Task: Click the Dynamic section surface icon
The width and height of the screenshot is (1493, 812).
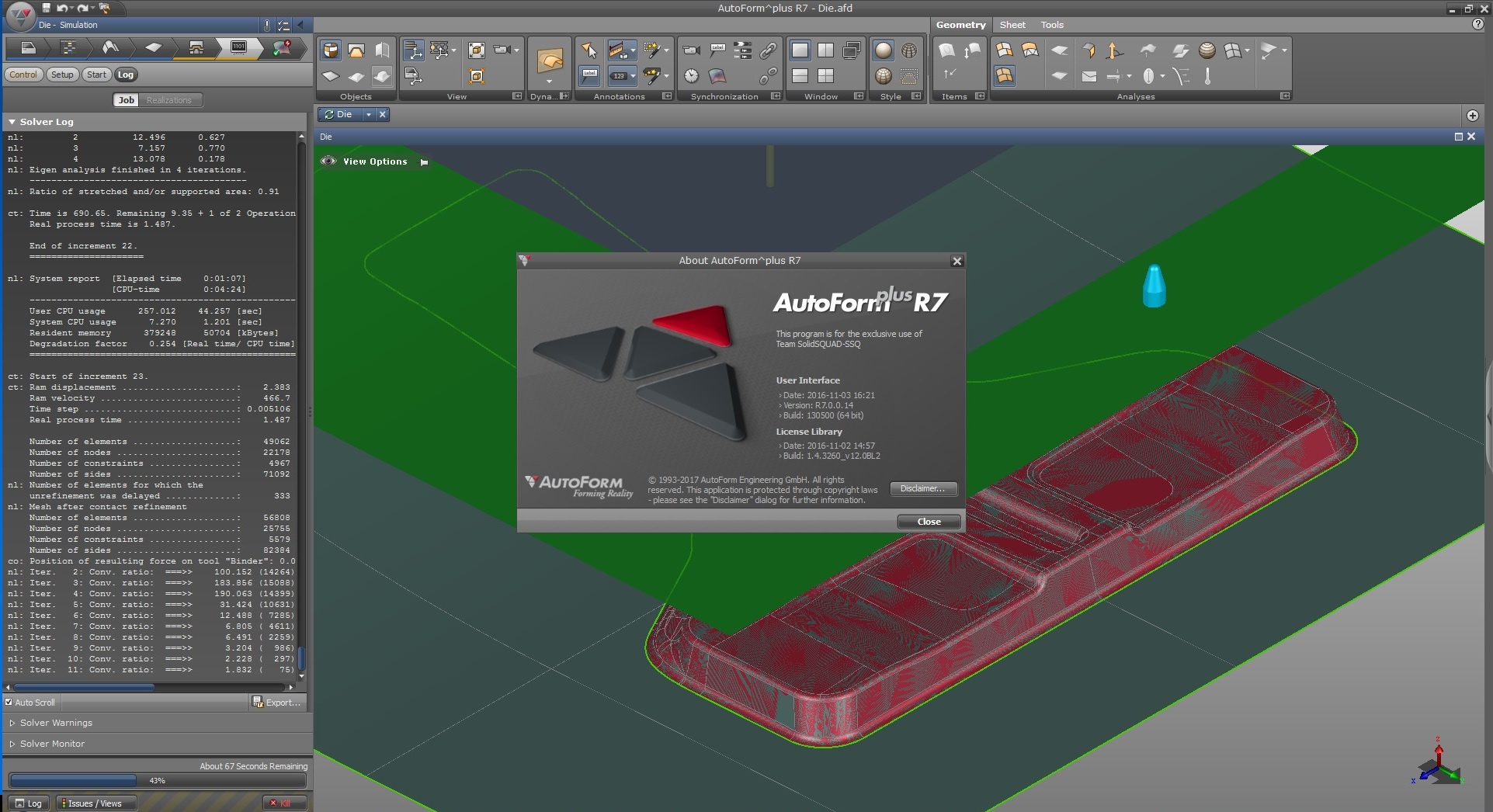Action: 550,61
